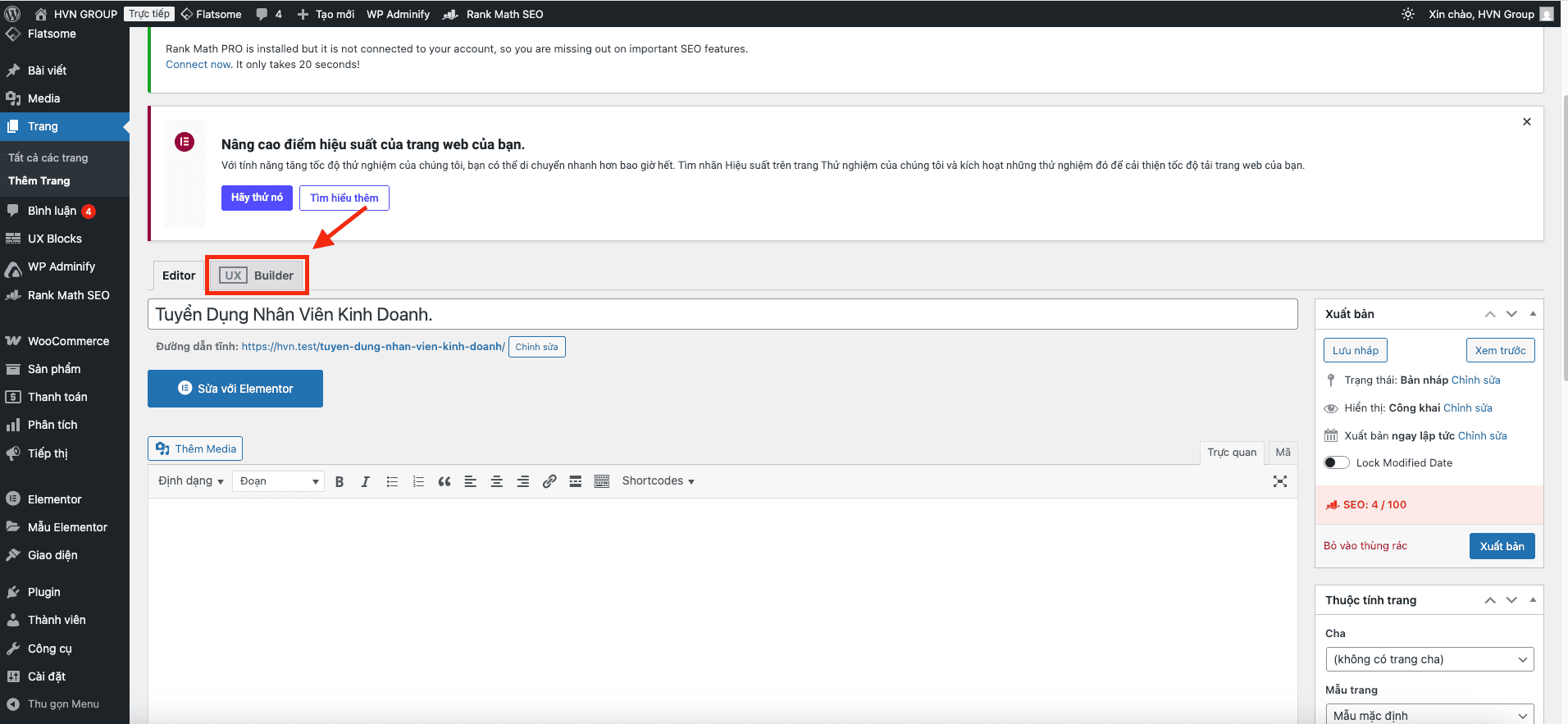Toggle the toolbar keyboard icon
1568x724 pixels.
pyautogui.click(x=602, y=481)
